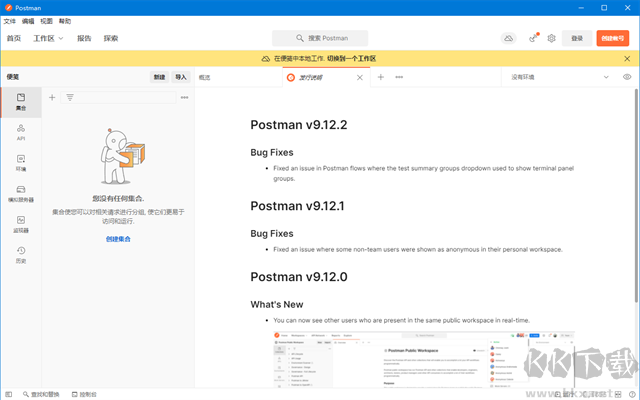Open the 文件 menu
Image resolution: width=640 pixels, height=400 pixels.
point(9,21)
